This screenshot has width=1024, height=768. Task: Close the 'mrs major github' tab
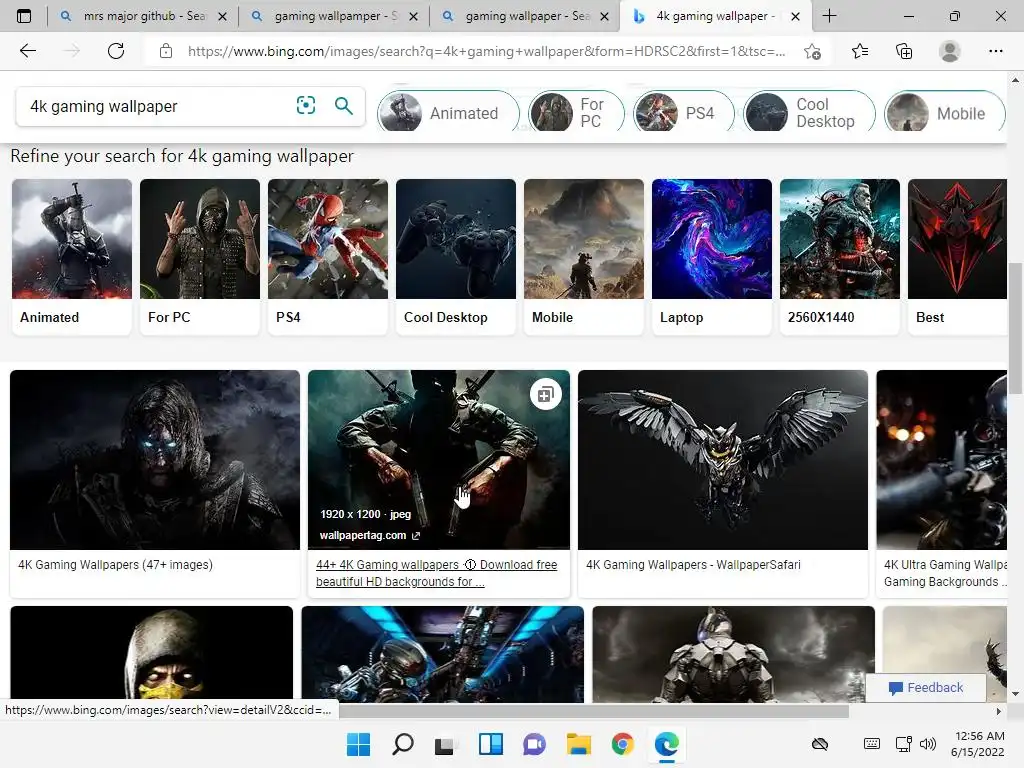point(222,16)
